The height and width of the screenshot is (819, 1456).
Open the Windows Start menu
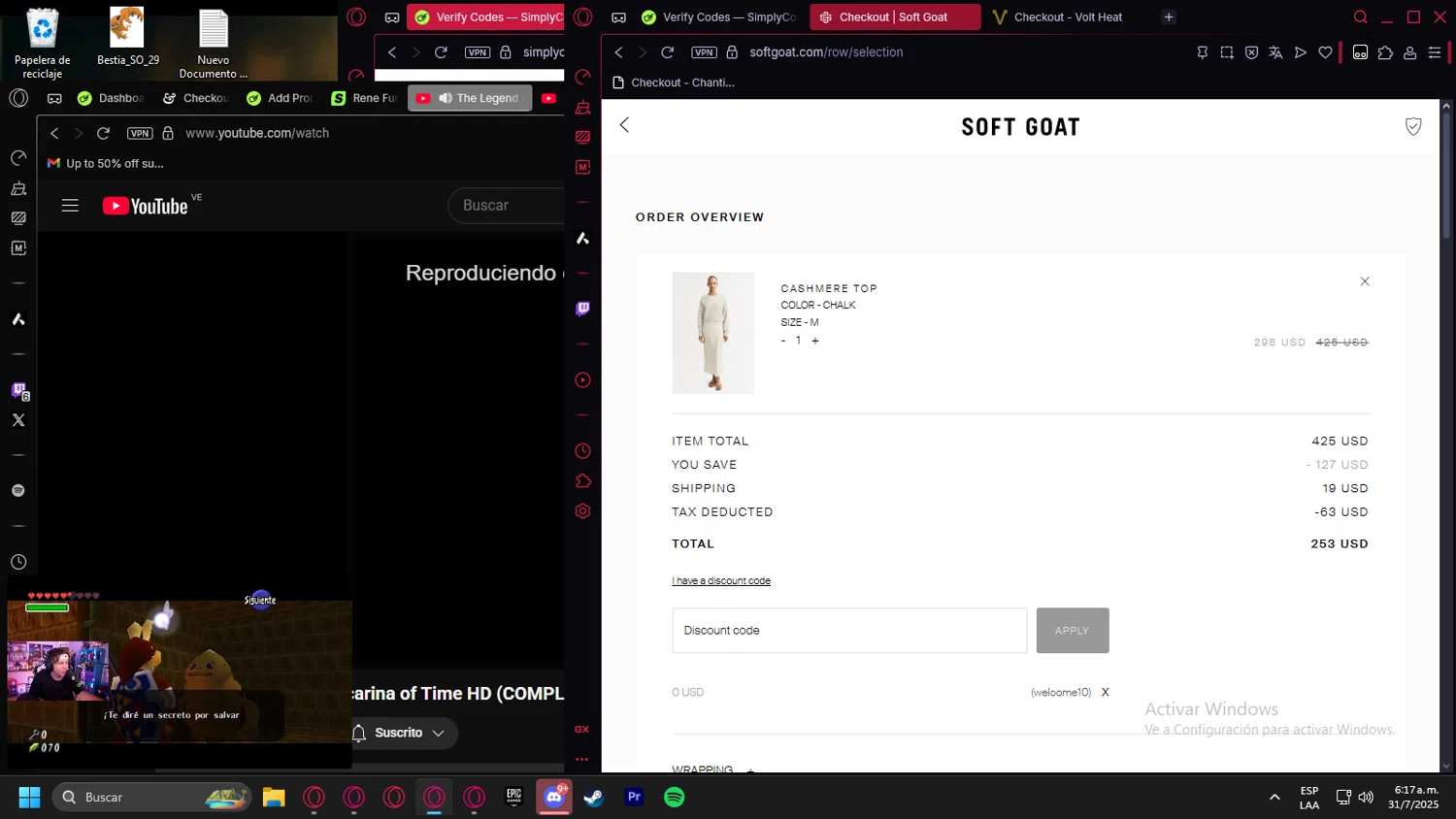30,797
